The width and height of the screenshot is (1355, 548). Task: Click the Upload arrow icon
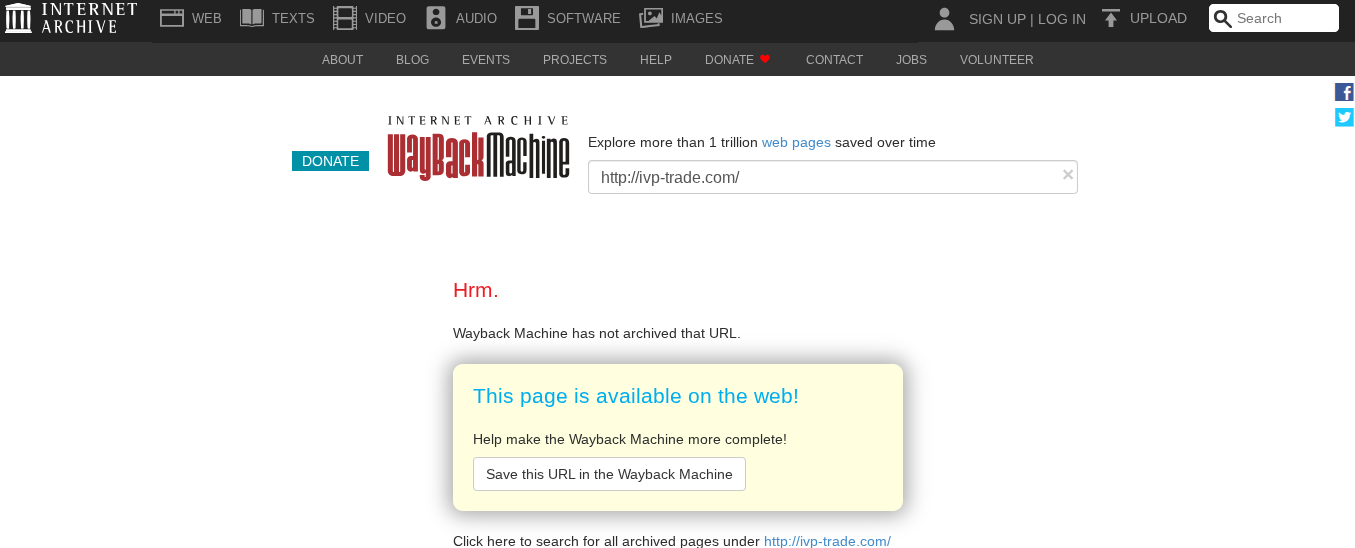(1110, 18)
